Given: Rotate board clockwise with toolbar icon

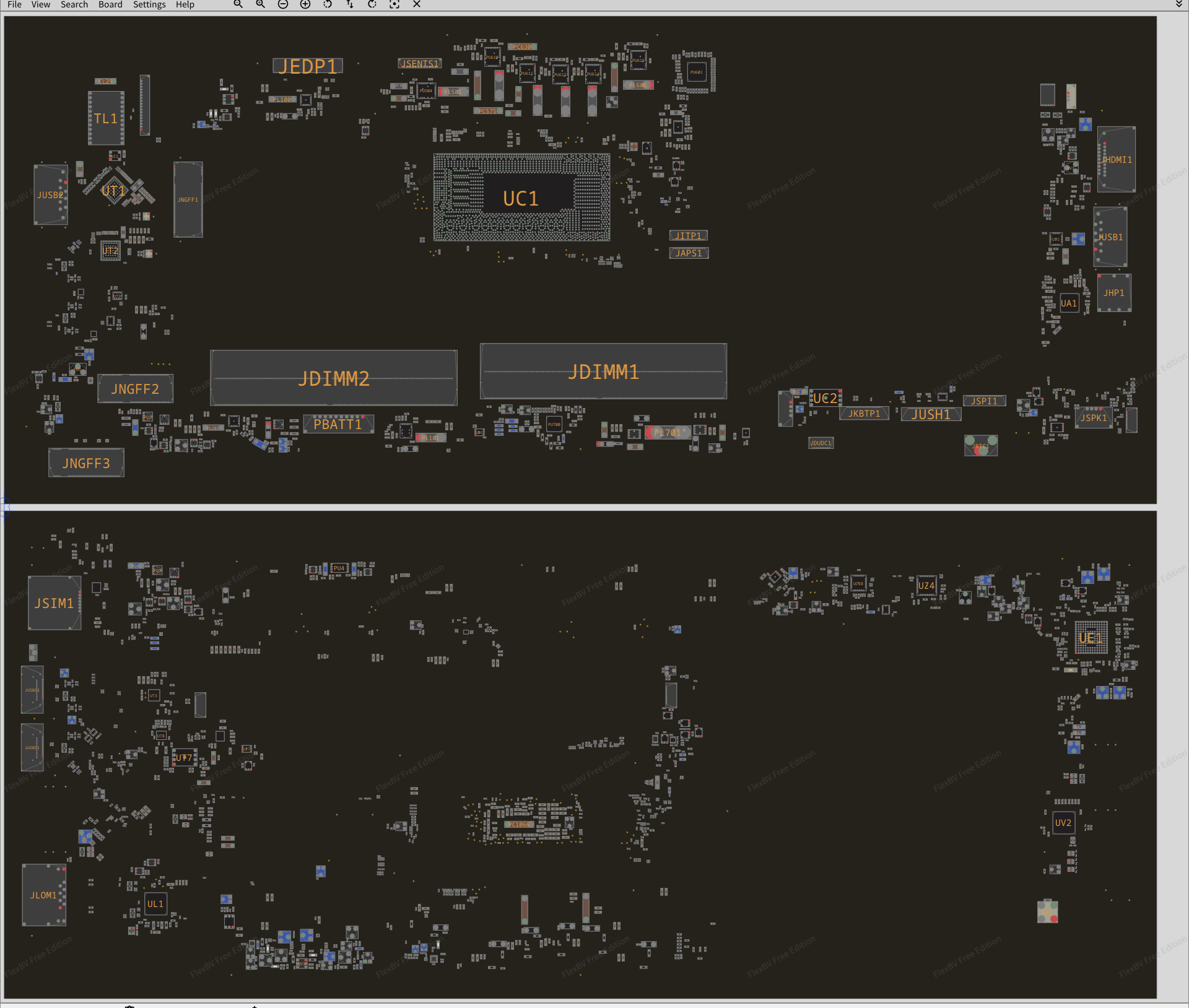Looking at the screenshot, I should (372, 4).
